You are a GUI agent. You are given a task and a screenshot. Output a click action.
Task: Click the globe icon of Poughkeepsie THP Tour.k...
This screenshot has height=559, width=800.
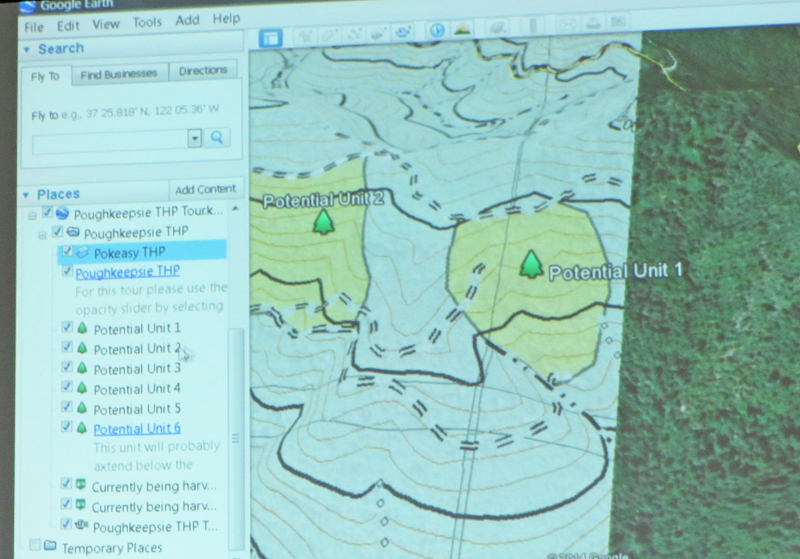coord(62,213)
